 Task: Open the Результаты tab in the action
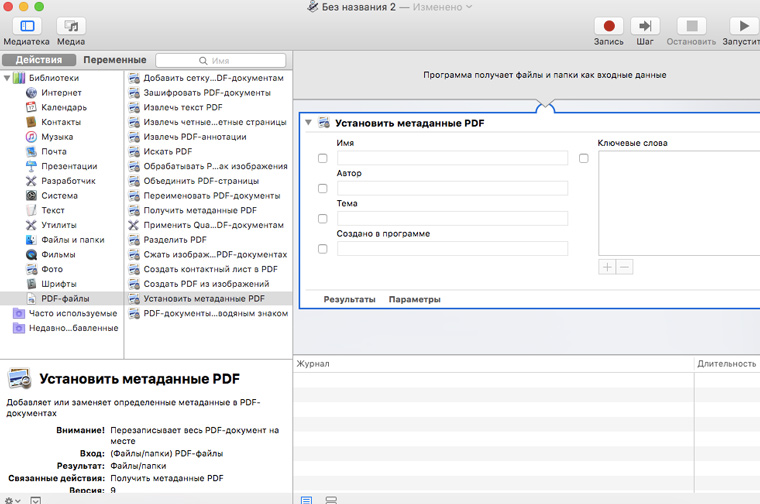[349, 299]
